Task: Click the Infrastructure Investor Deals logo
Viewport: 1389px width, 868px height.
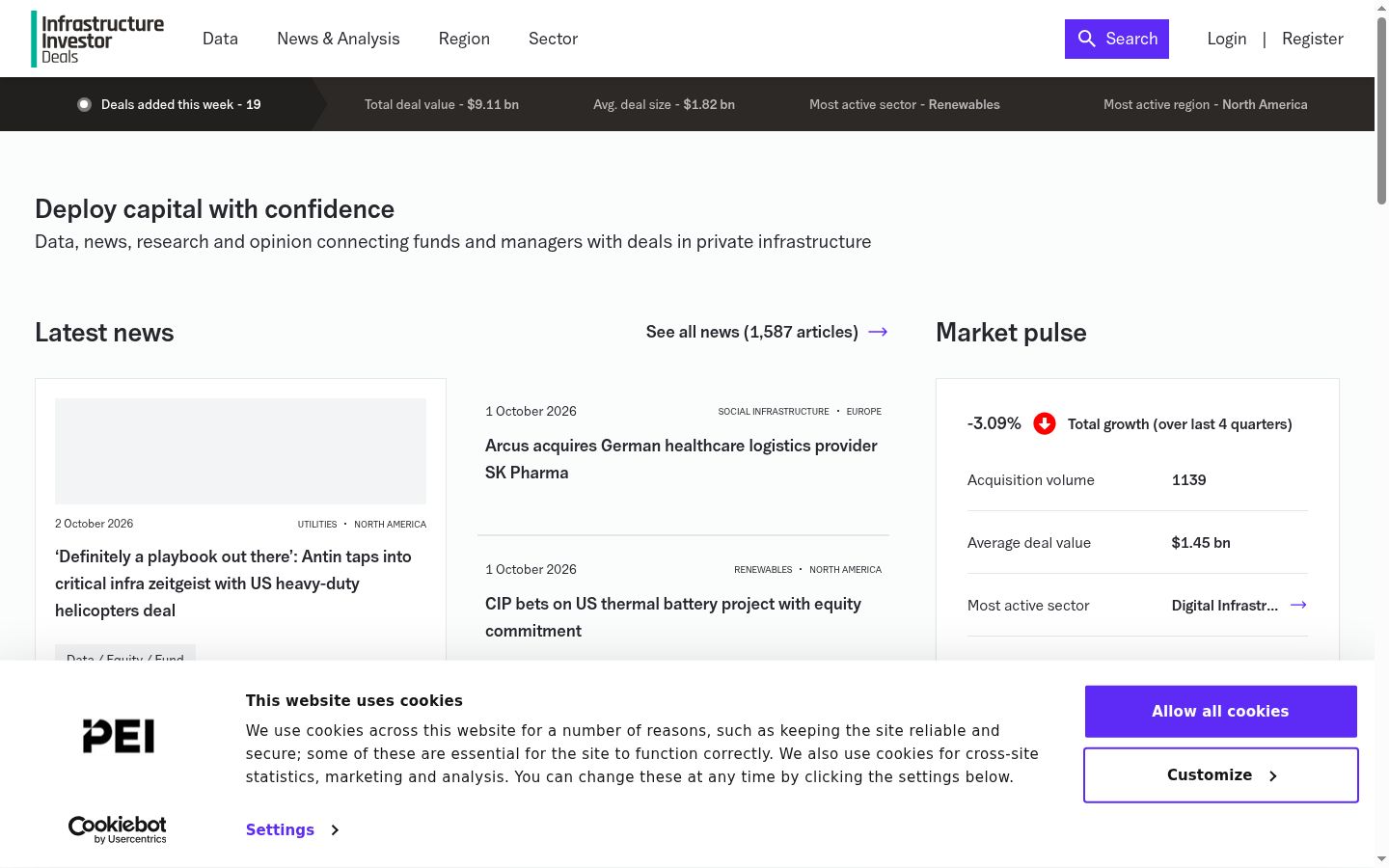Action: [97, 39]
